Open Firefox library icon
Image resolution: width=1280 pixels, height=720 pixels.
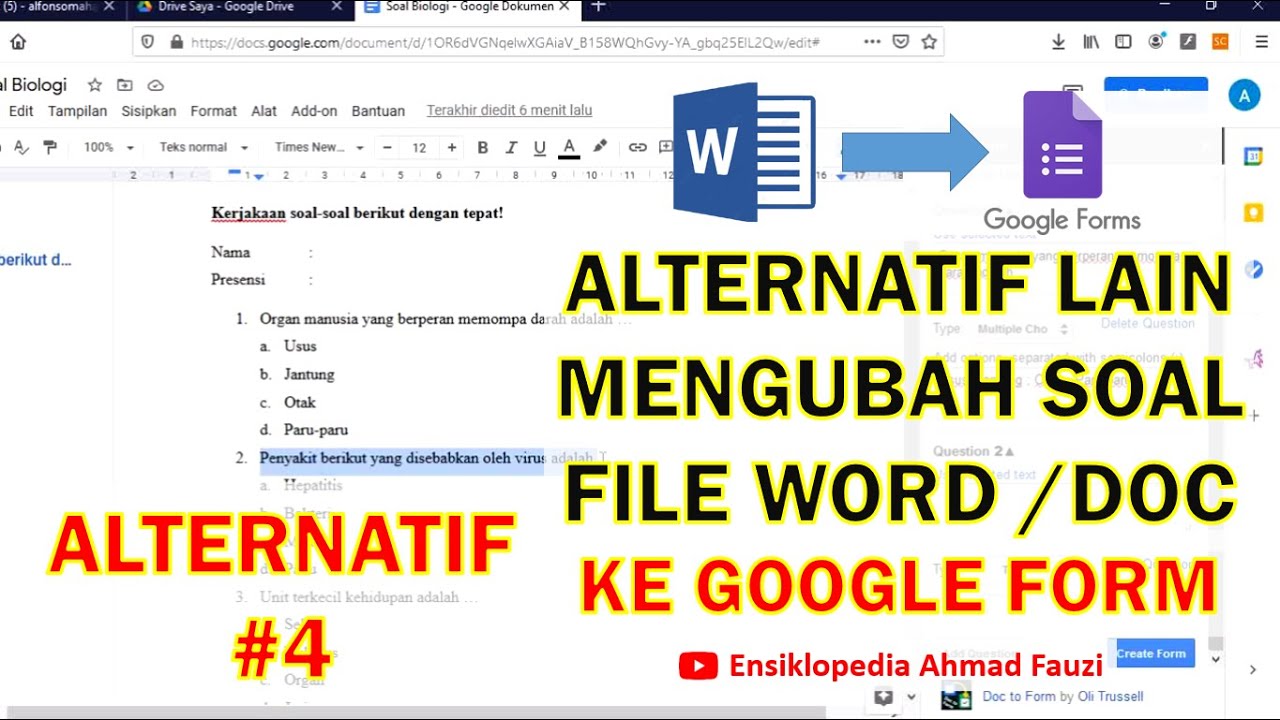pos(1091,42)
